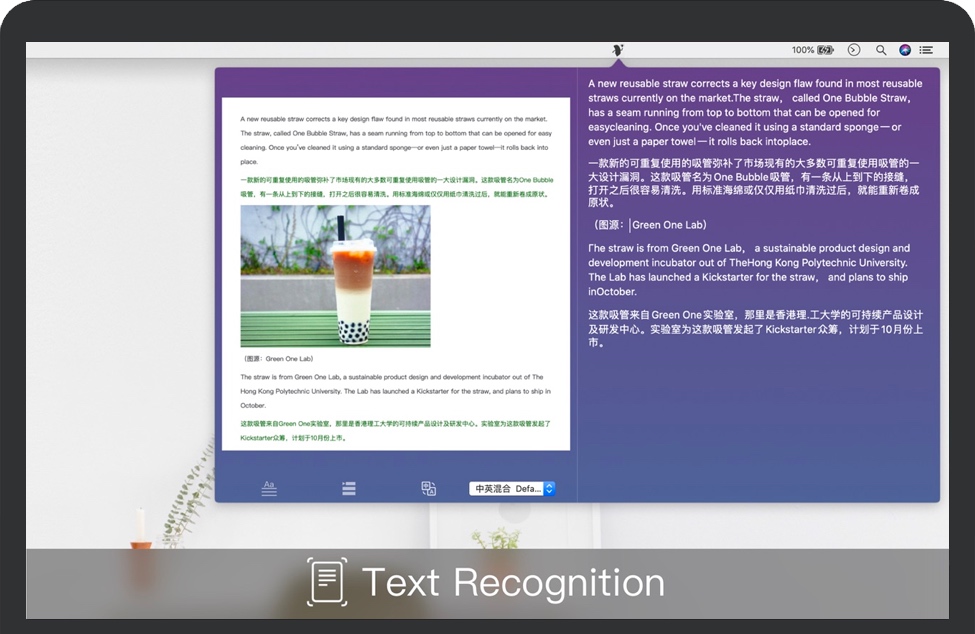Image resolution: width=975 pixels, height=634 pixels.
Task: Click the bubble tea photo in document
Action: 335,276
